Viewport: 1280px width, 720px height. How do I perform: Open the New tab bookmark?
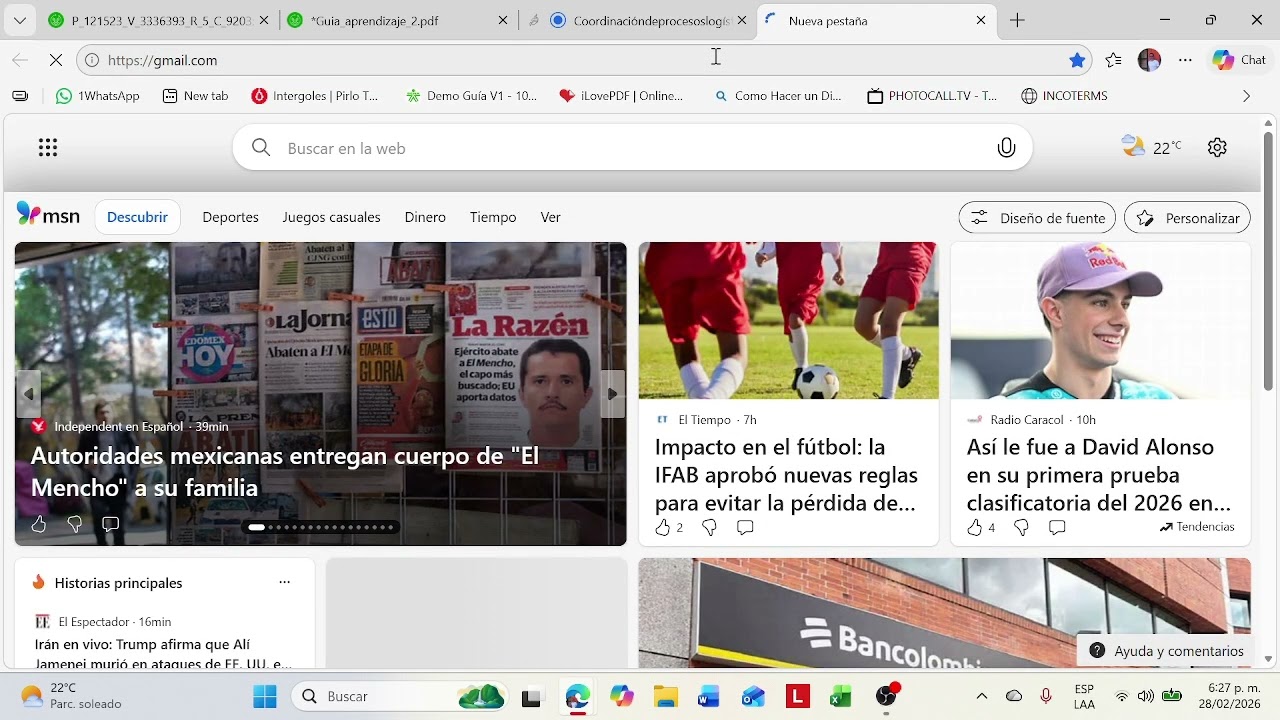point(195,96)
